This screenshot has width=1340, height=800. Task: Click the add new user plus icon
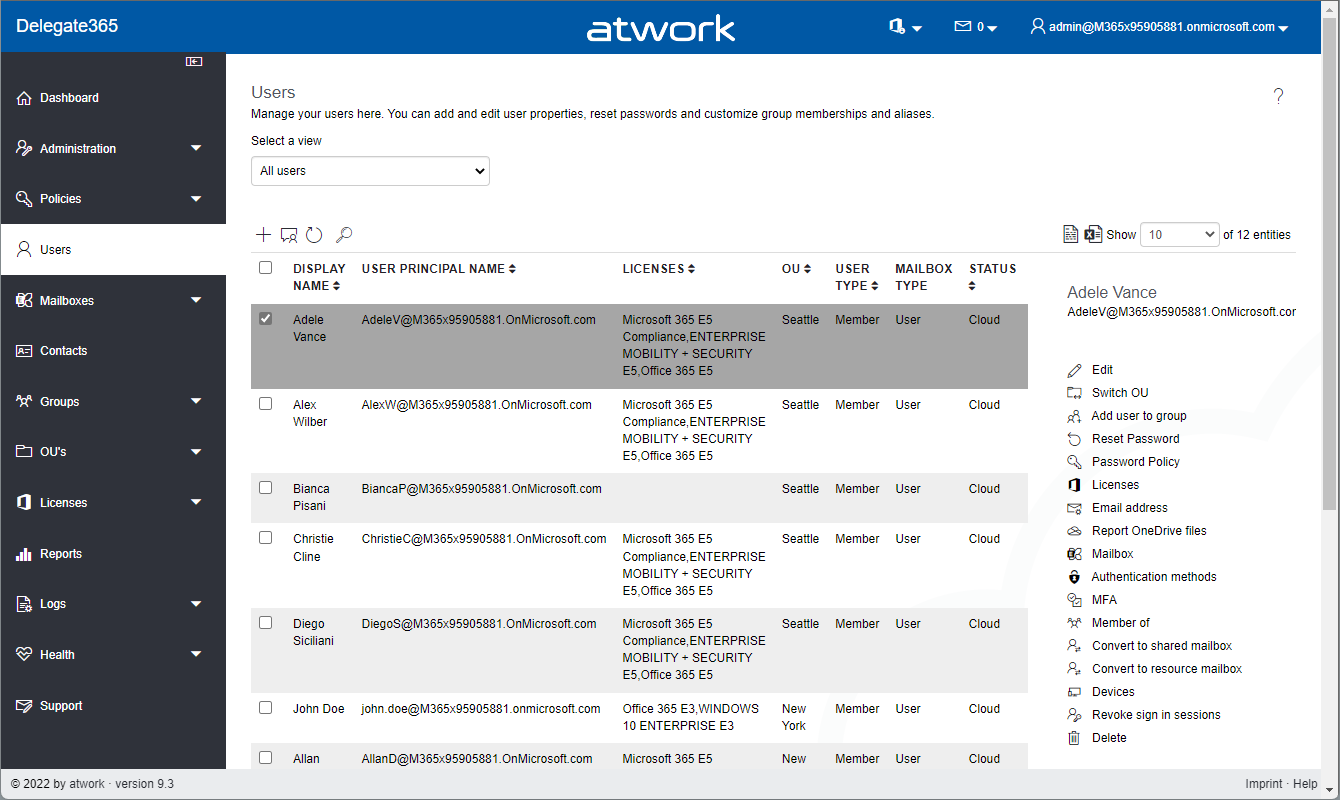coord(263,235)
